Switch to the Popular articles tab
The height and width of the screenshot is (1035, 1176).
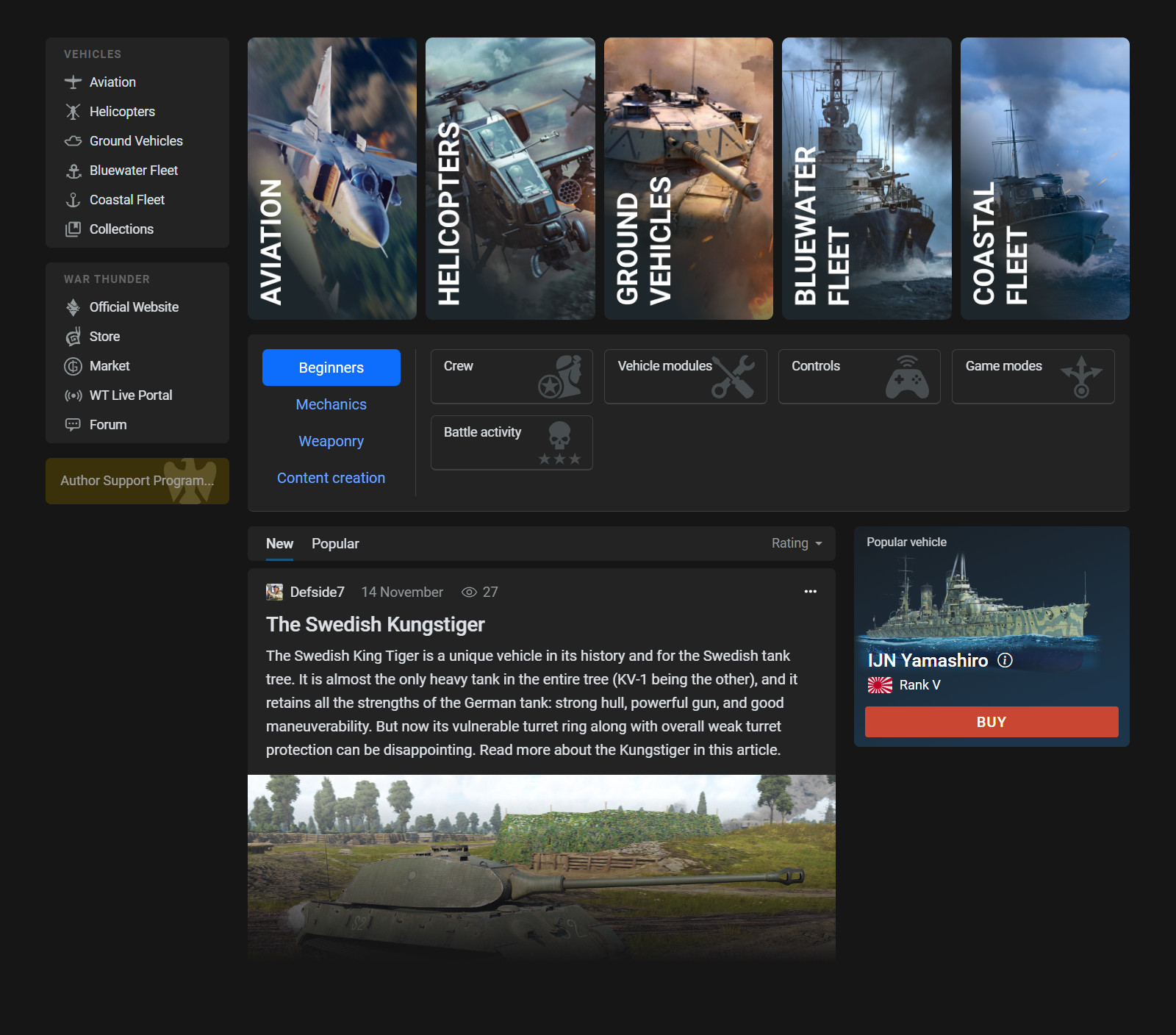(335, 543)
